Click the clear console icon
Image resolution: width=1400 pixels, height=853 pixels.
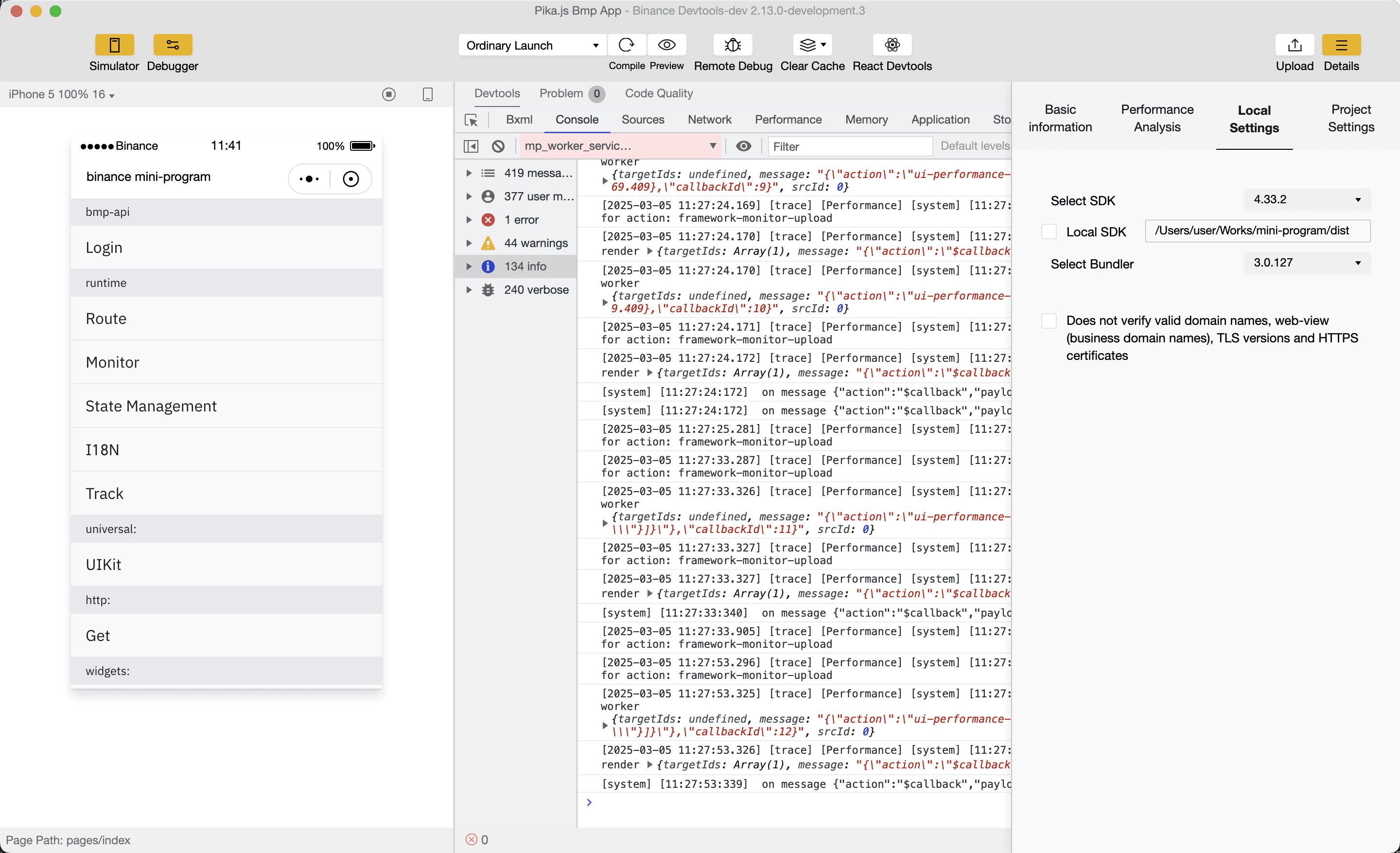tap(498, 146)
